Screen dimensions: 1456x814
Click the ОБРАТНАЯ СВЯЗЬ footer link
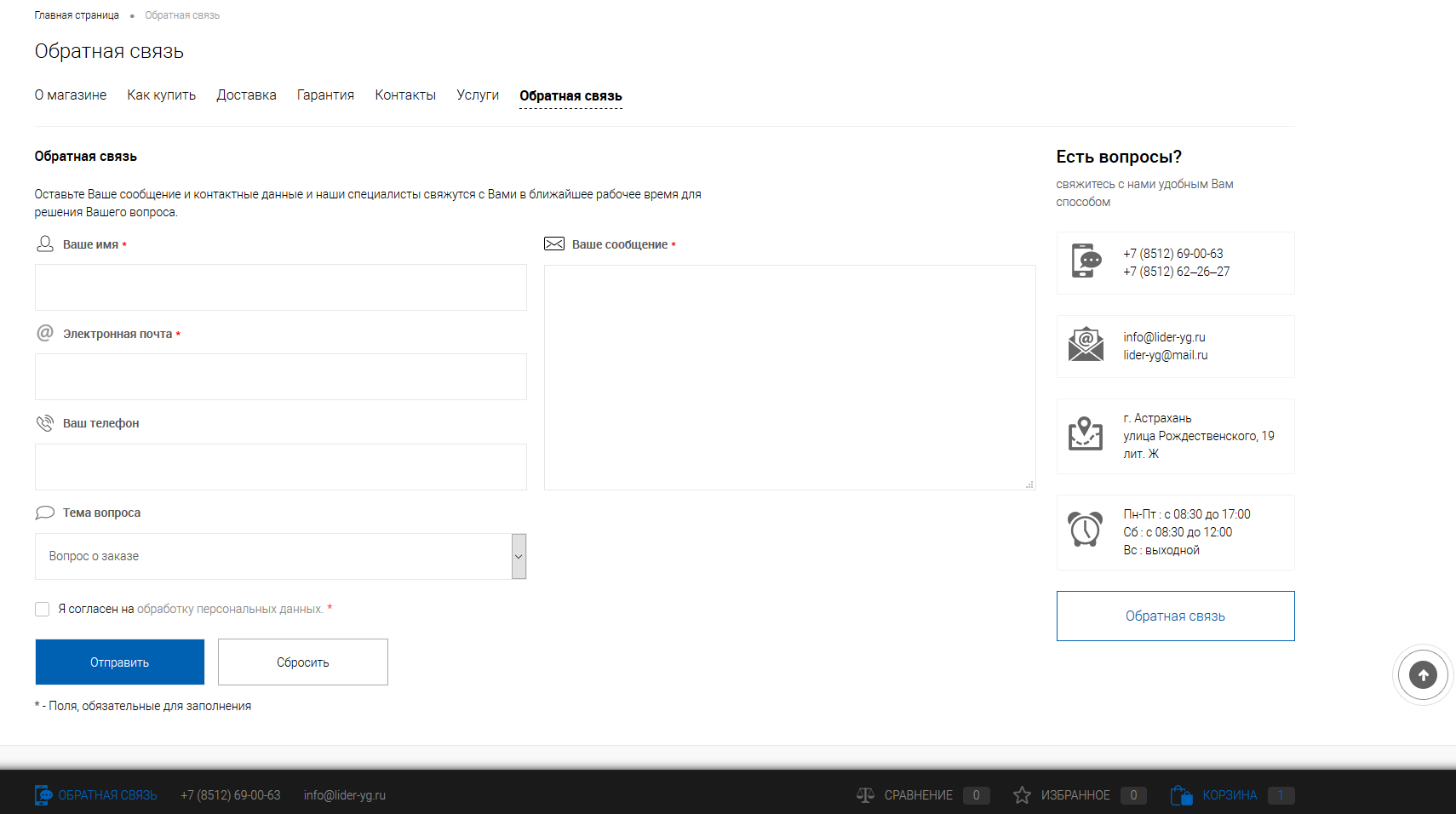107,795
